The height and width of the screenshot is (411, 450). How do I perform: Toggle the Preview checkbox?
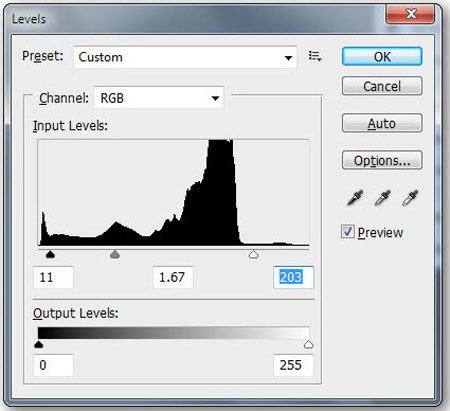pos(347,231)
